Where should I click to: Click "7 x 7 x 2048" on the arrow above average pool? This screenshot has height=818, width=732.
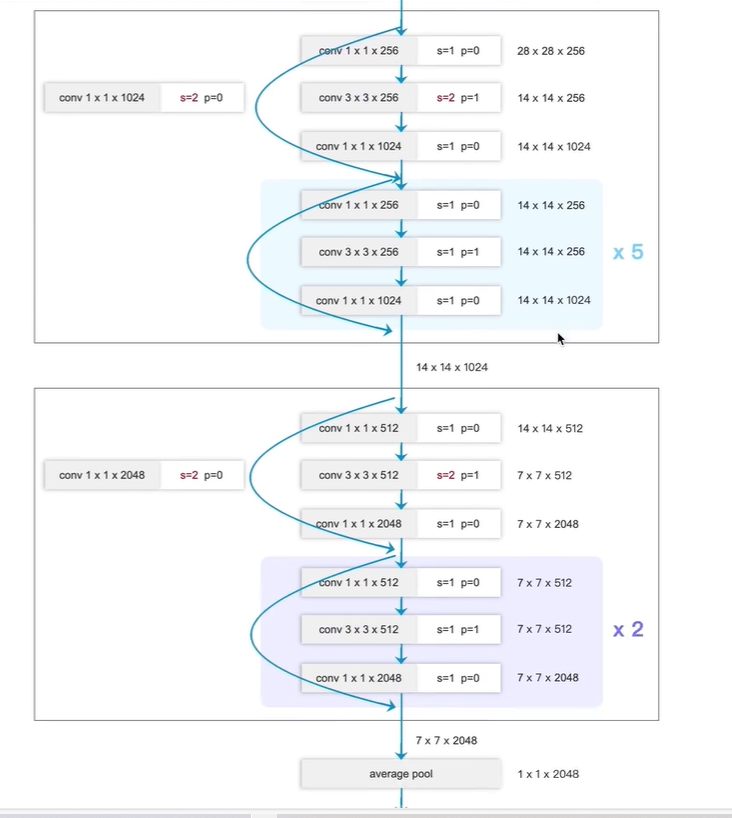pos(446,740)
